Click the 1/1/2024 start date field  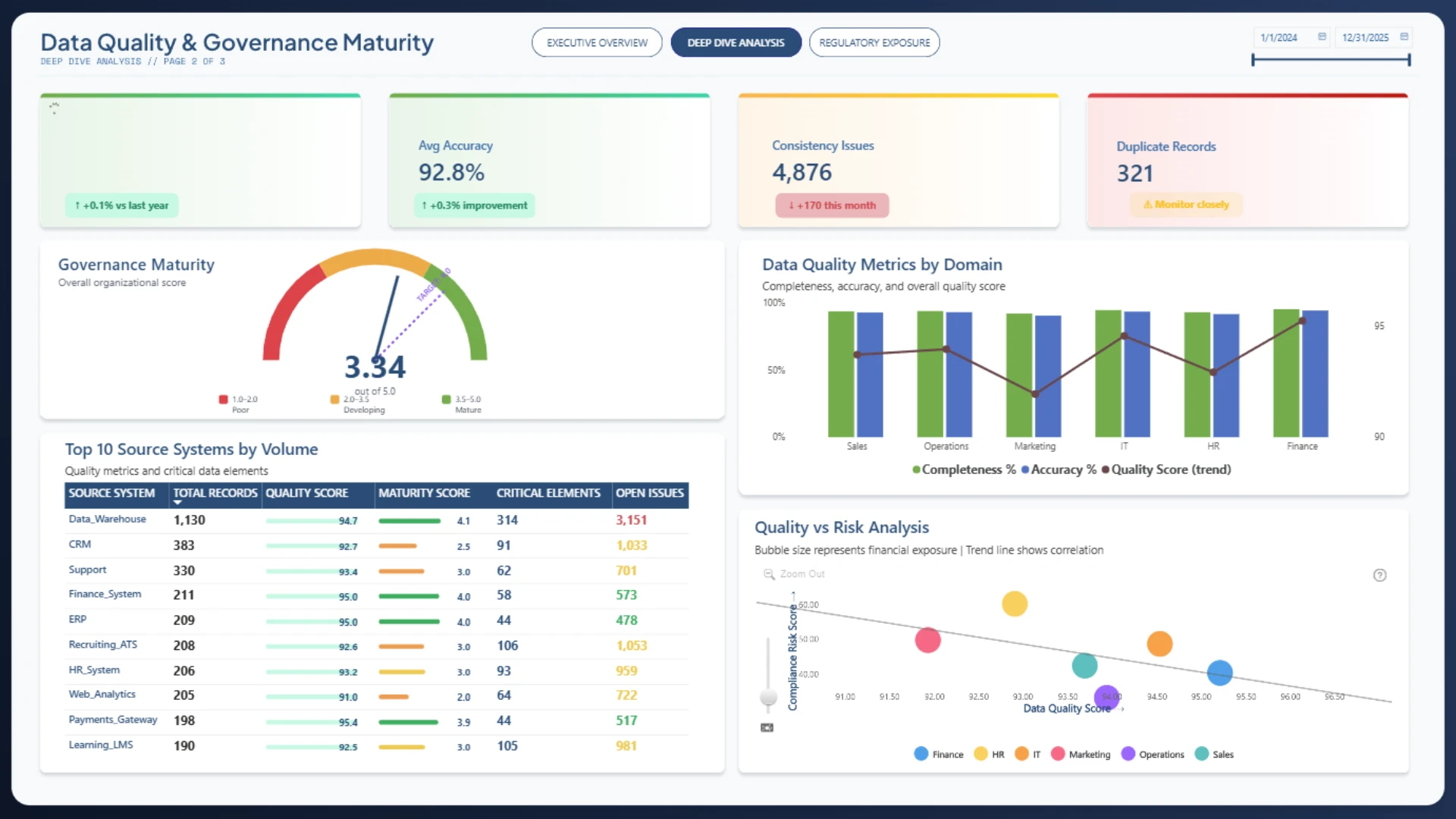point(1291,37)
